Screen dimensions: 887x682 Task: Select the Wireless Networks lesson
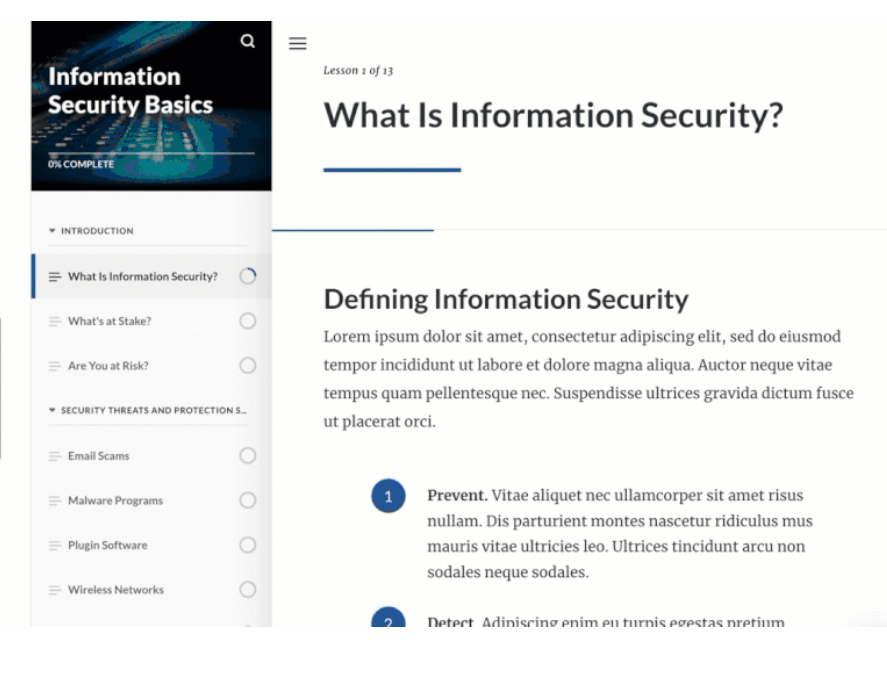pos(152,589)
